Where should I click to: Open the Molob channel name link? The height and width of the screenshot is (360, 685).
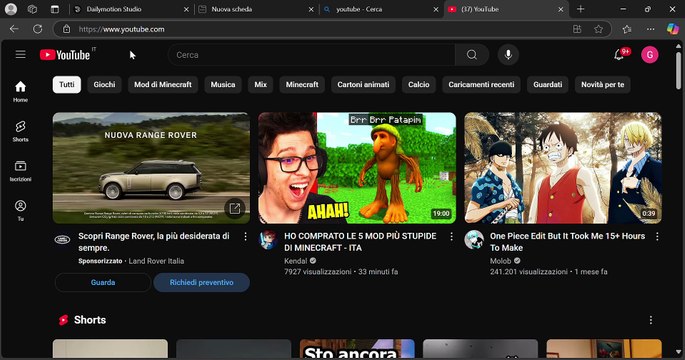click(x=500, y=261)
